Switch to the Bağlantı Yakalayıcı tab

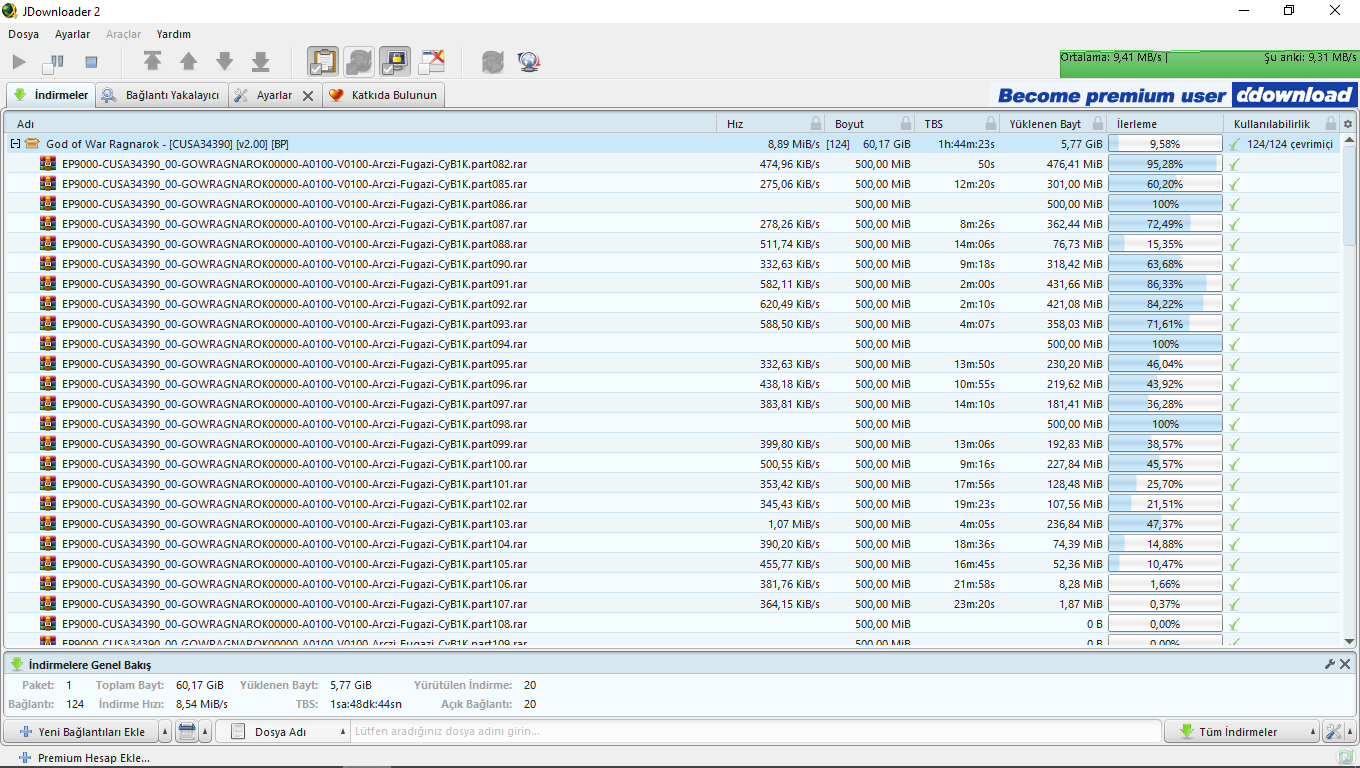pos(161,96)
